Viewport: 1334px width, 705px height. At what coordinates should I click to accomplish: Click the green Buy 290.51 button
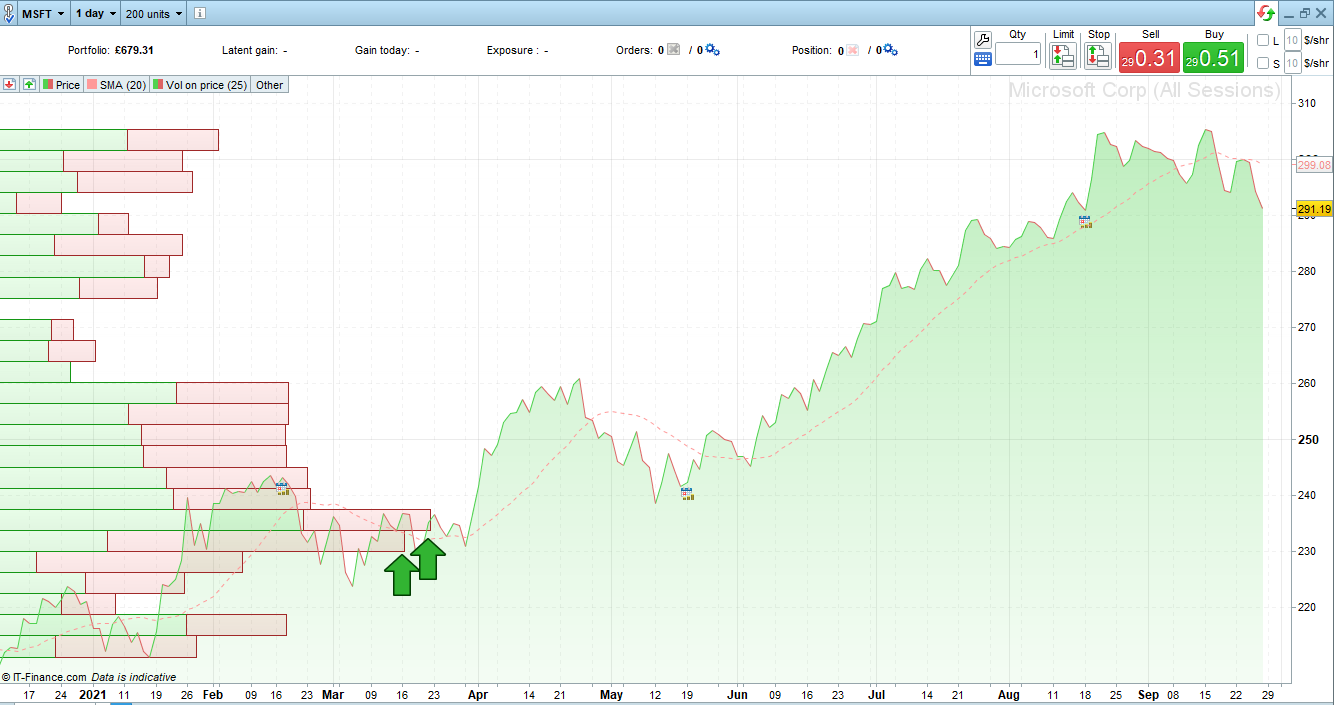[x=1213, y=58]
